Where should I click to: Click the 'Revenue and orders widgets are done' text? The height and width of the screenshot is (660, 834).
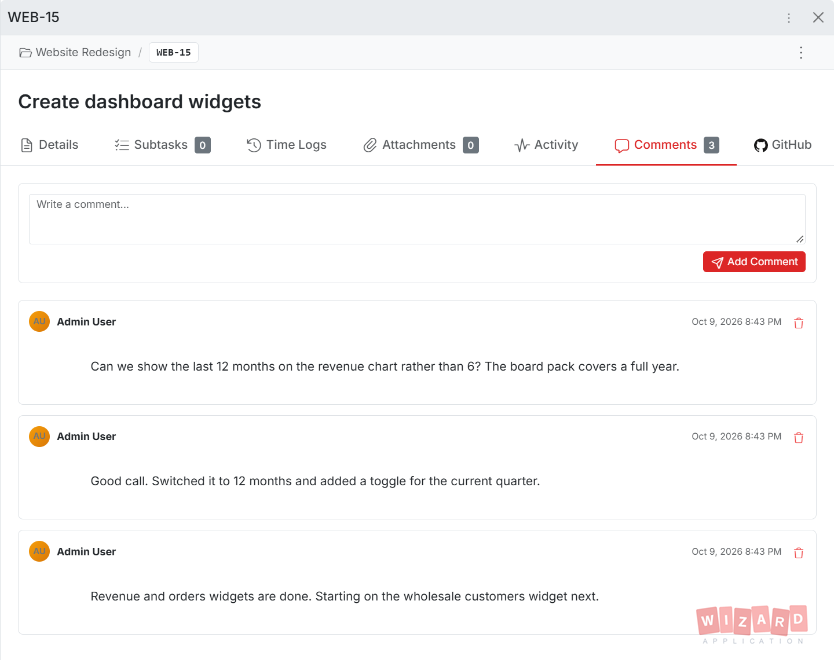click(x=345, y=597)
